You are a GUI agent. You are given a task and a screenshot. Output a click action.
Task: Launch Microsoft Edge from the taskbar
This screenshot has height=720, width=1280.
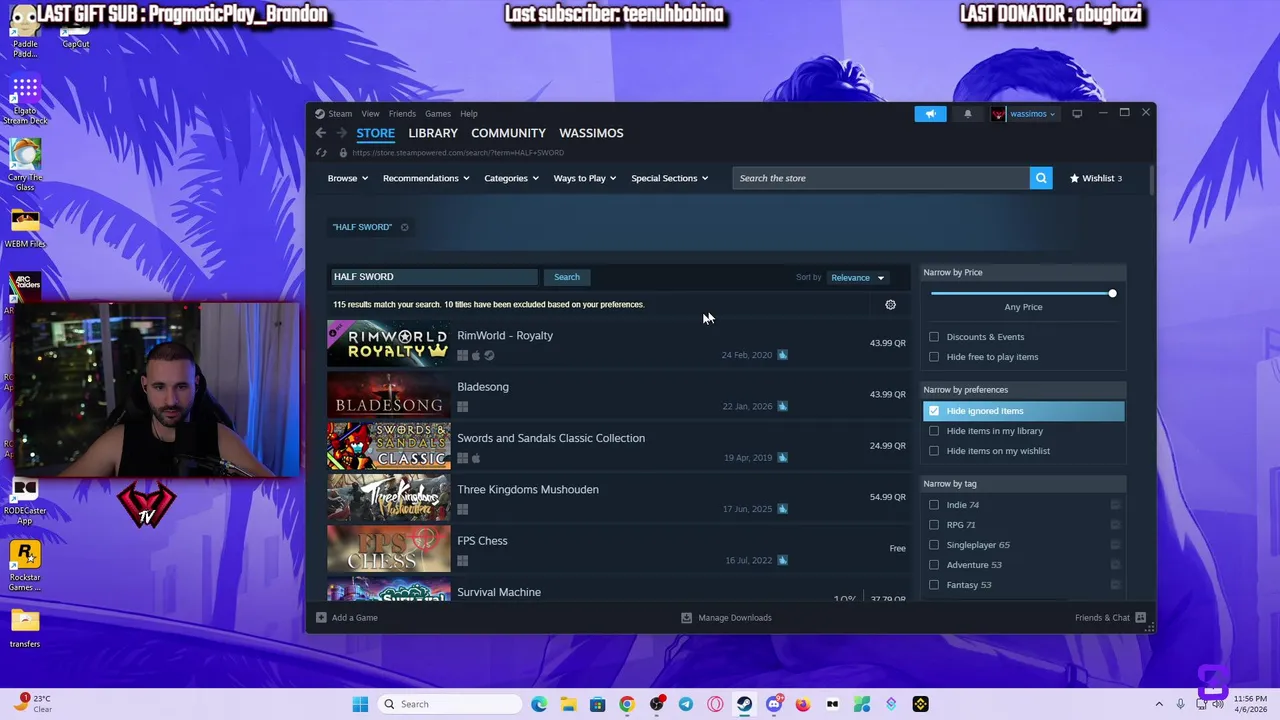coord(539,704)
